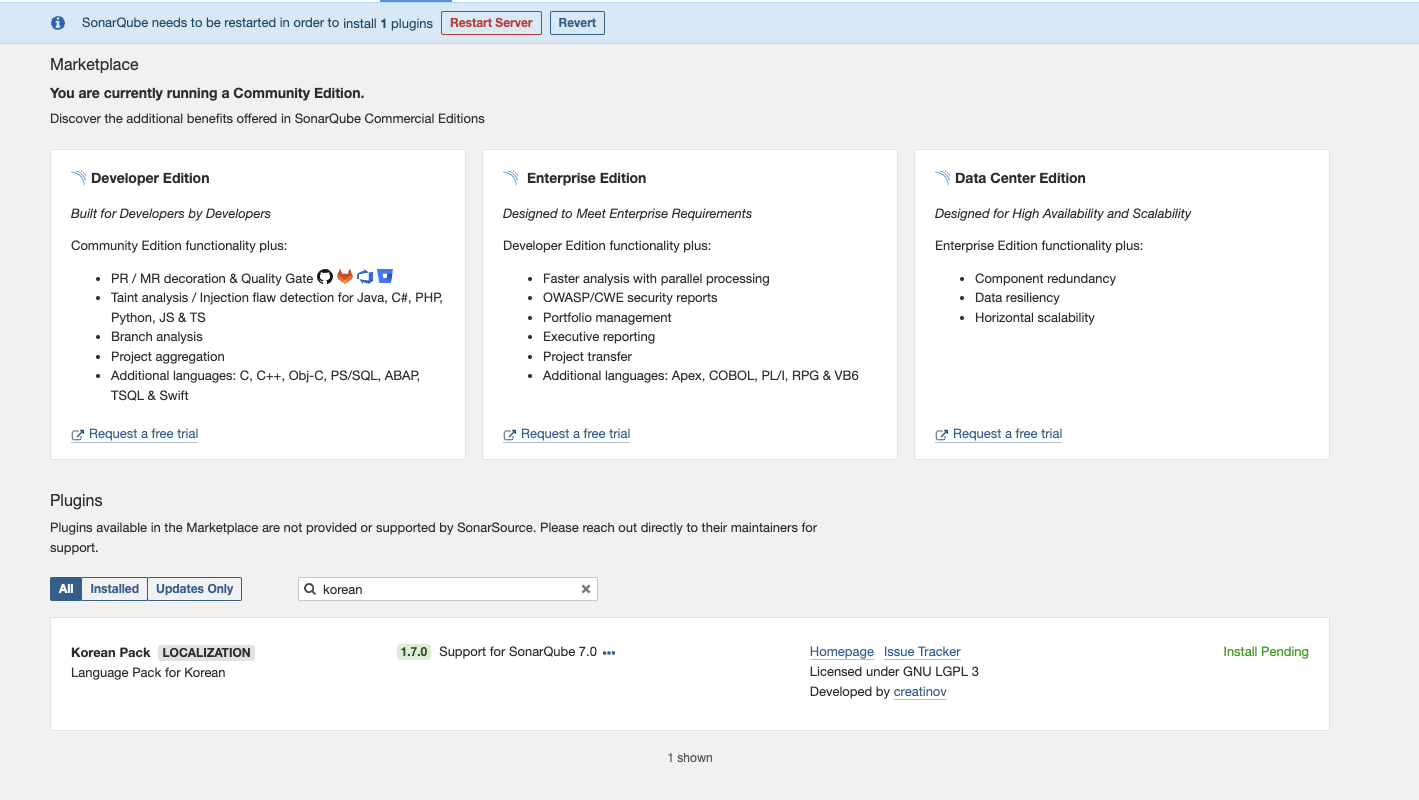Open the Korean Pack Issue Tracker

coord(922,652)
